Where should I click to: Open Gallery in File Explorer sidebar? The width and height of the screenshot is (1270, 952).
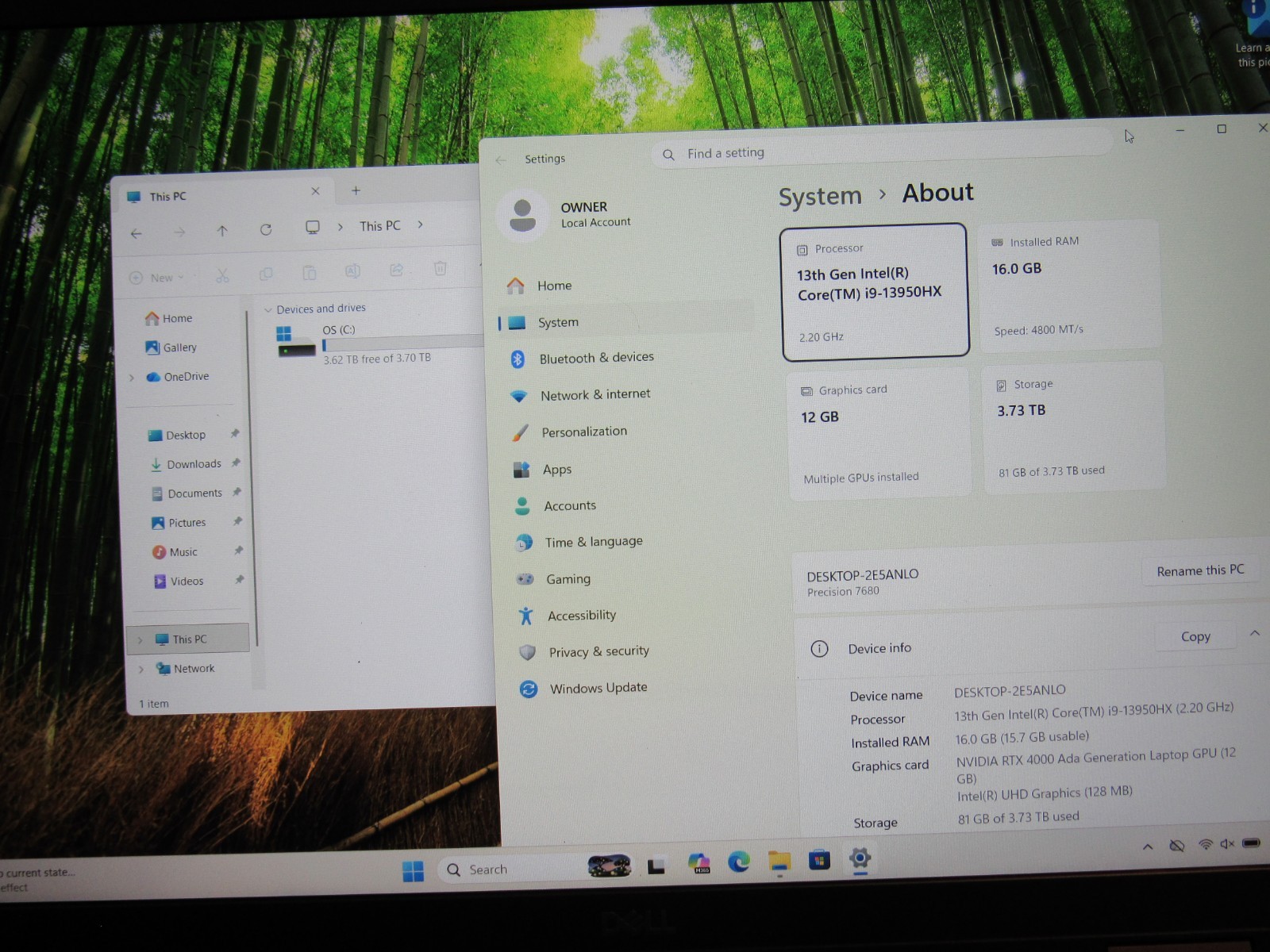[x=171, y=347]
